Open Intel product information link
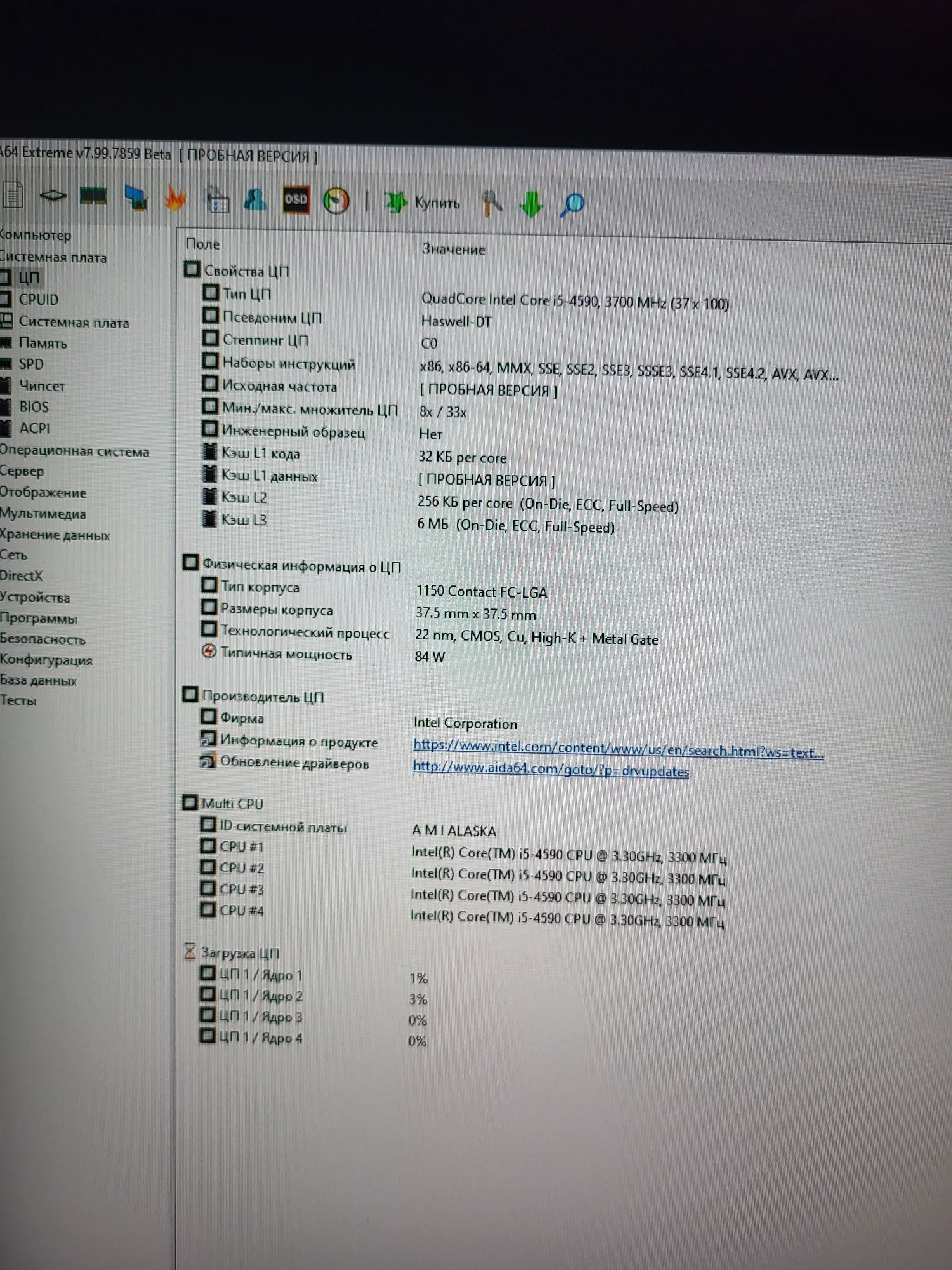This screenshot has width=952, height=1270. [618, 749]
